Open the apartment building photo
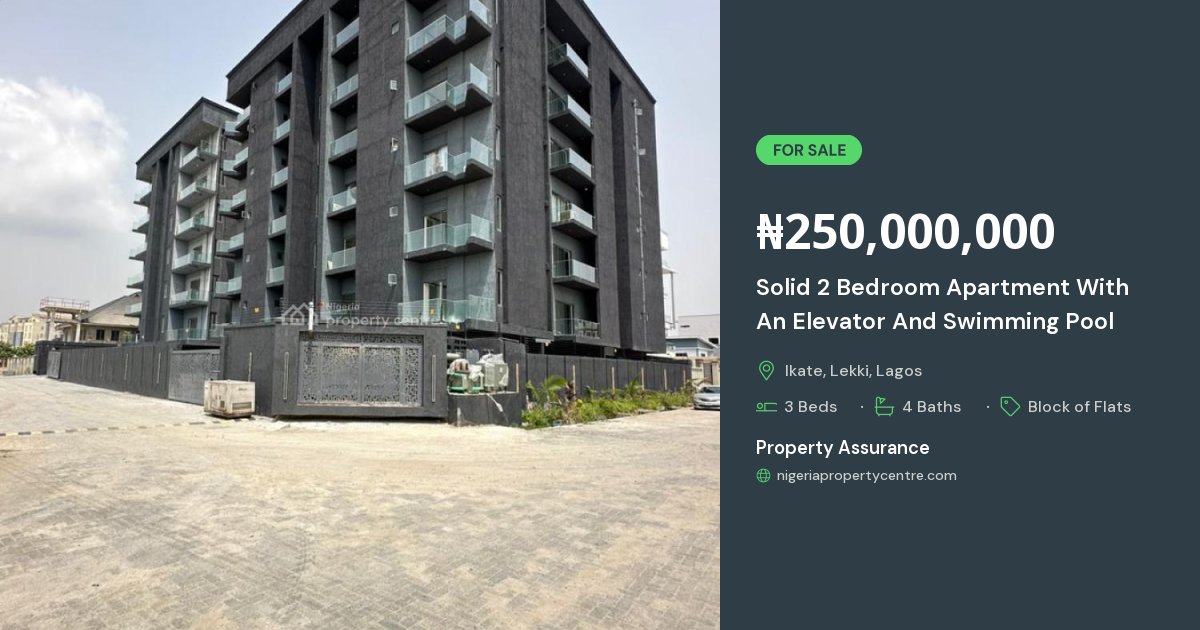 pyautogui.click(x=360, y=315)
